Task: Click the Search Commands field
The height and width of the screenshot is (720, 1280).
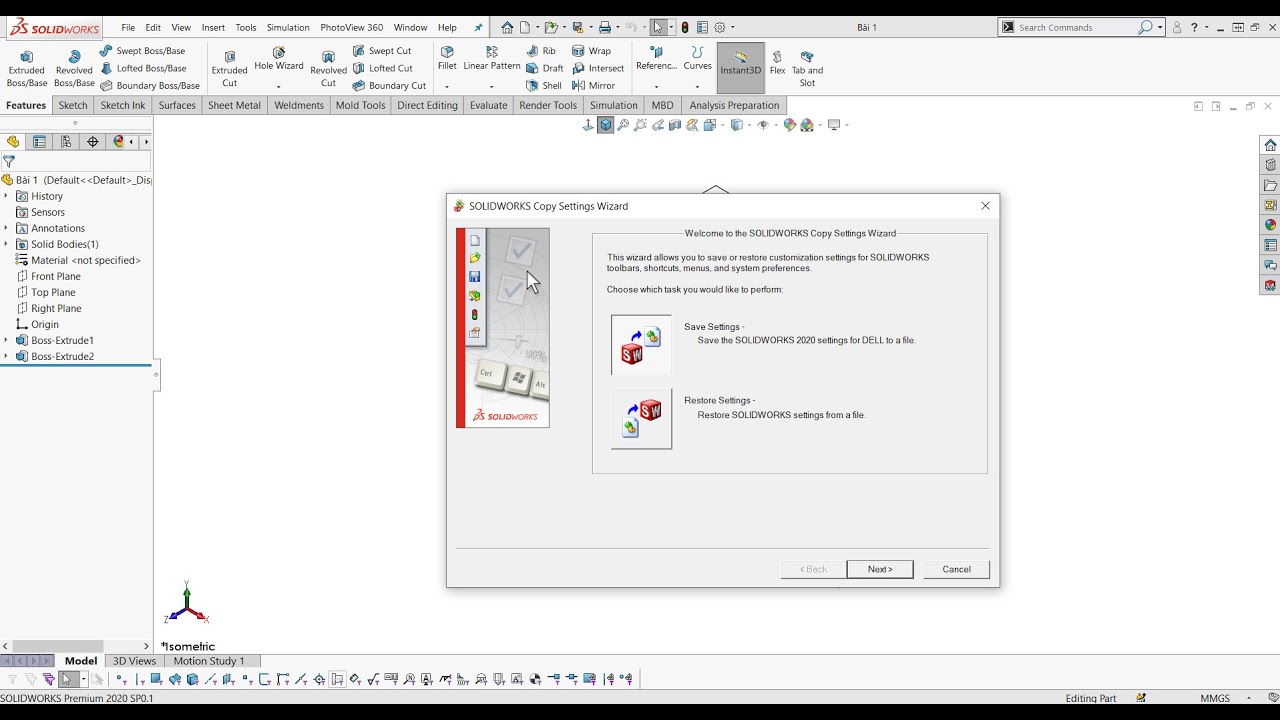Action: coord(1076,27)
